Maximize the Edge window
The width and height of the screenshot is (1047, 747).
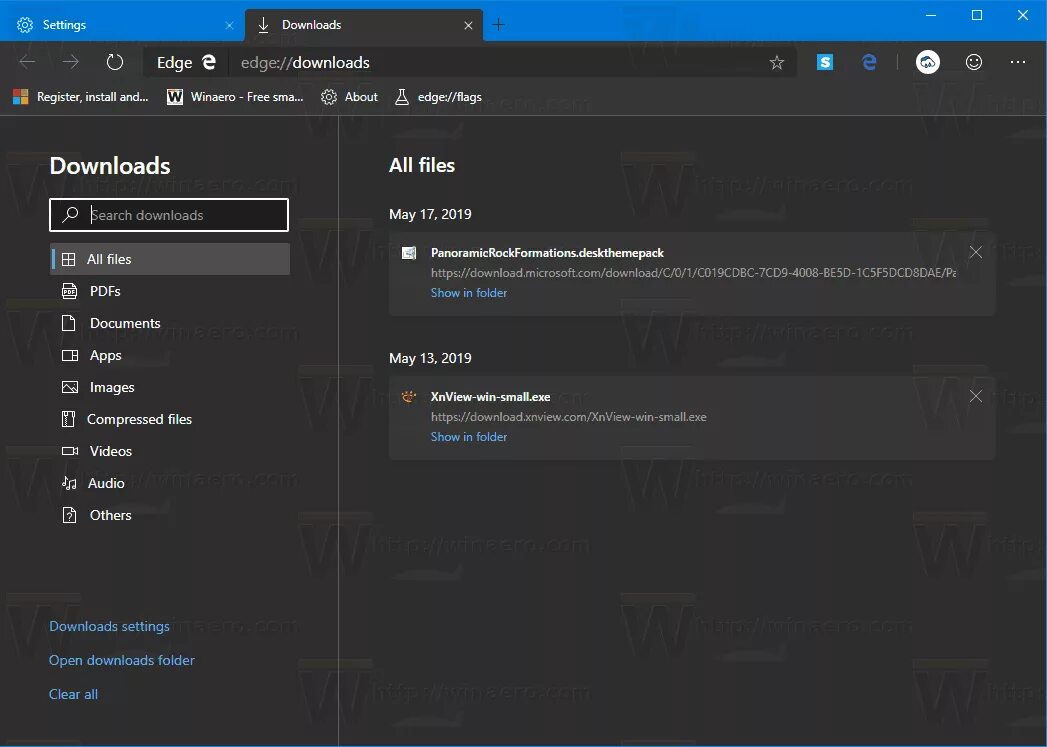[x=977, y=15]
